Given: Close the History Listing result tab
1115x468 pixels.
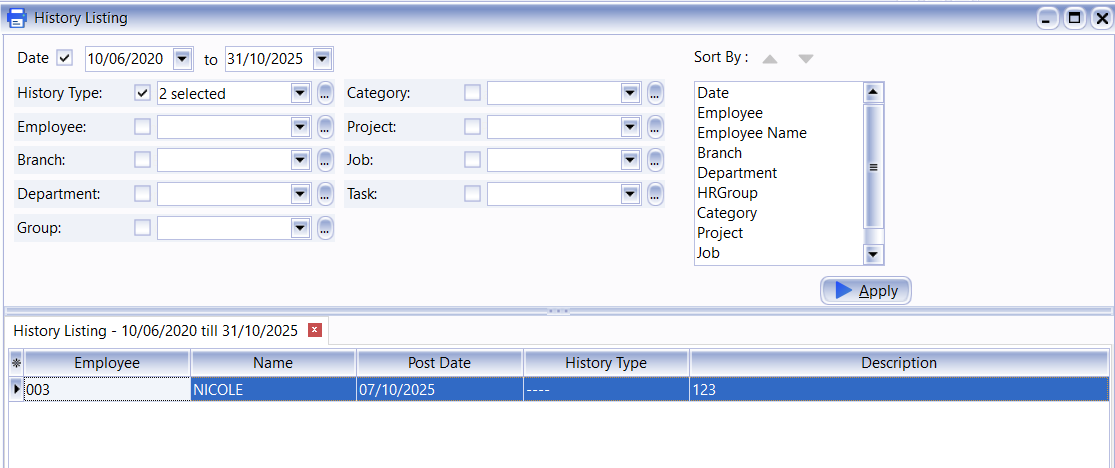Looking at the screenshot, I should click(315, 330).
